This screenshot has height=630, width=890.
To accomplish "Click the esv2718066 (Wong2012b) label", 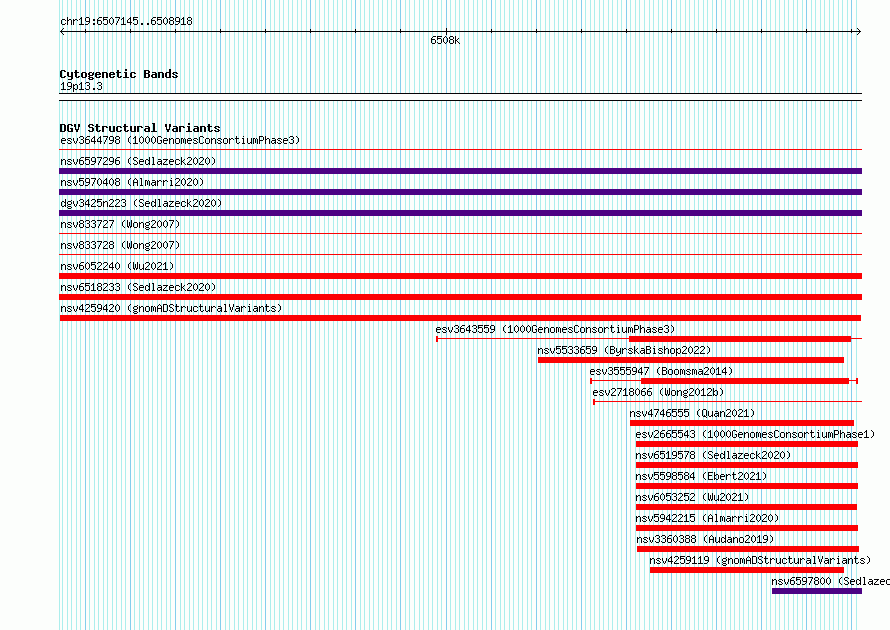I will (658, 392).
